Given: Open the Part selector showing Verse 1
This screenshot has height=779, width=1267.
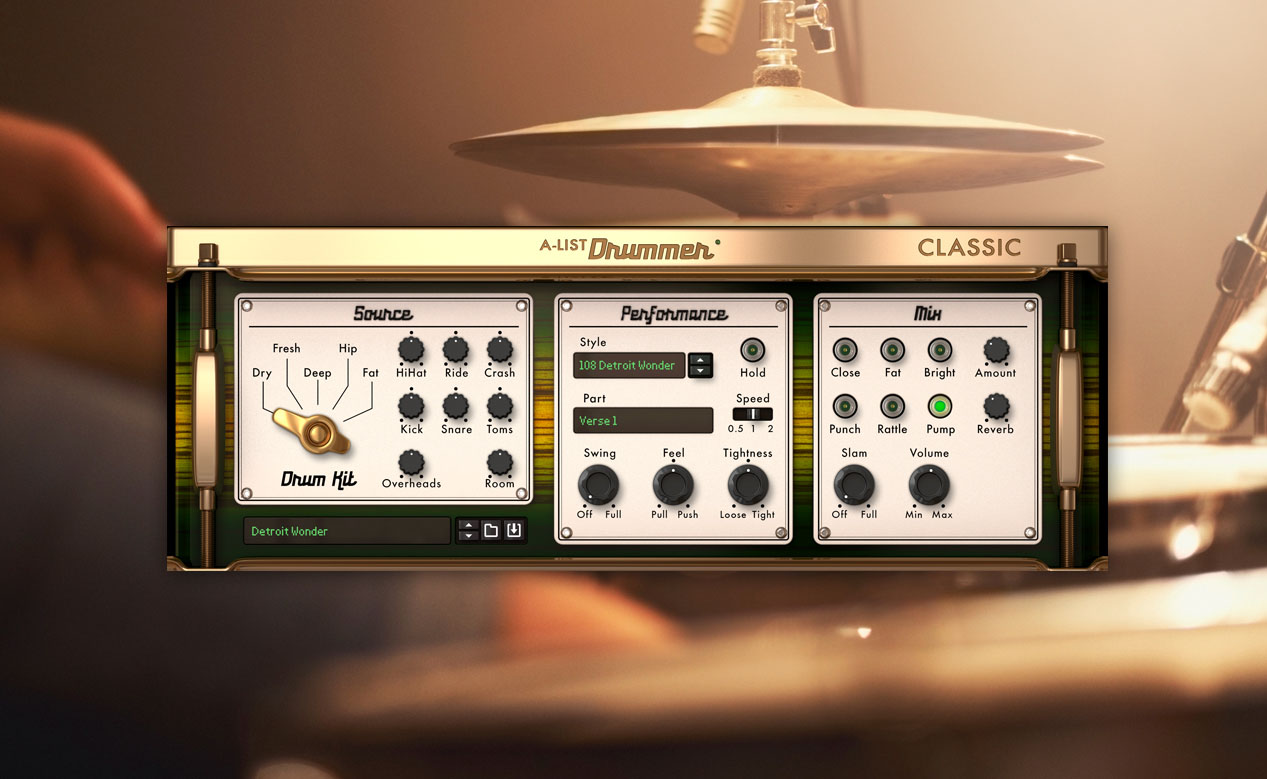Looking at the screenshot, I should point(643,421).
